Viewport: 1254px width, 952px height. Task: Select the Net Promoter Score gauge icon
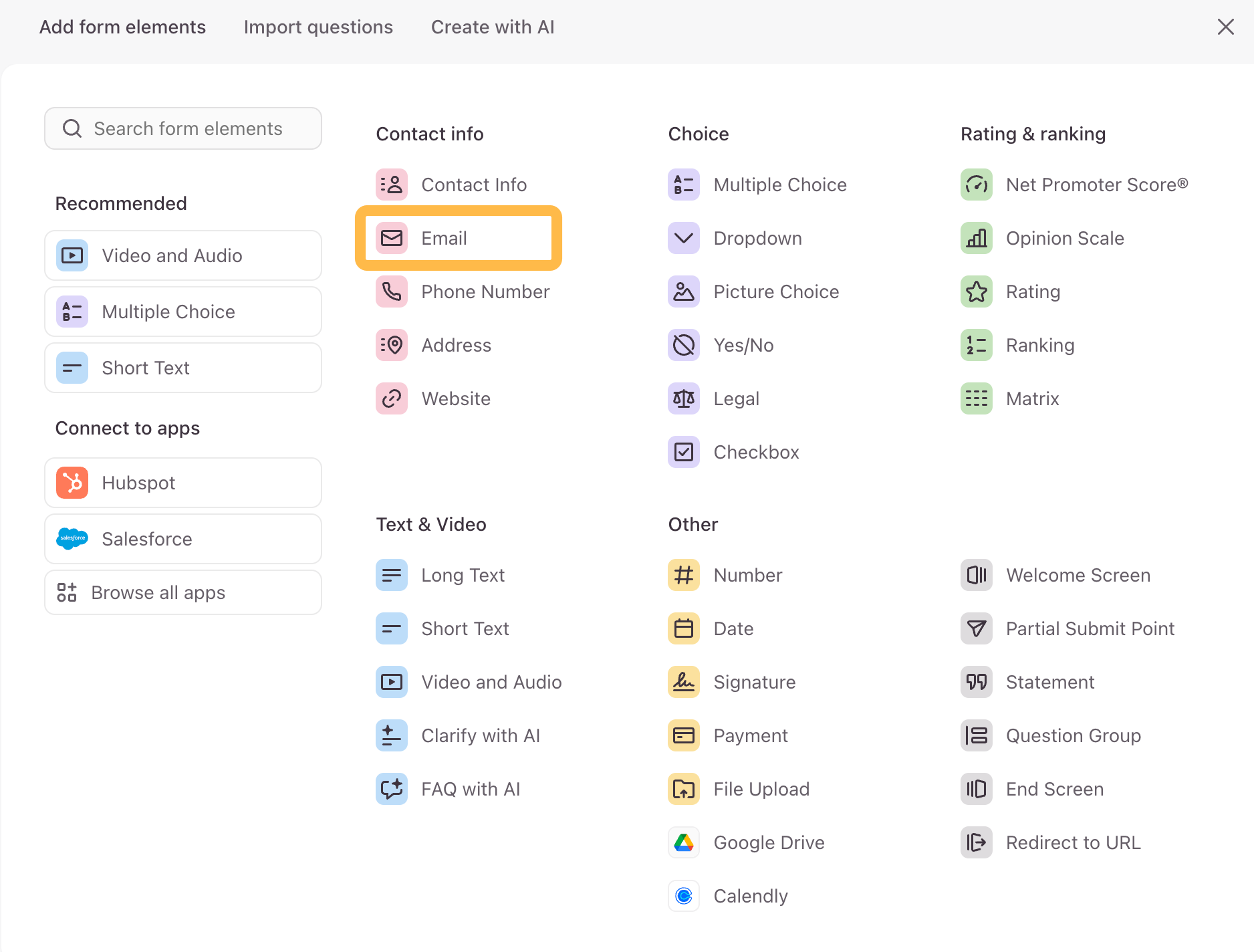977,185
